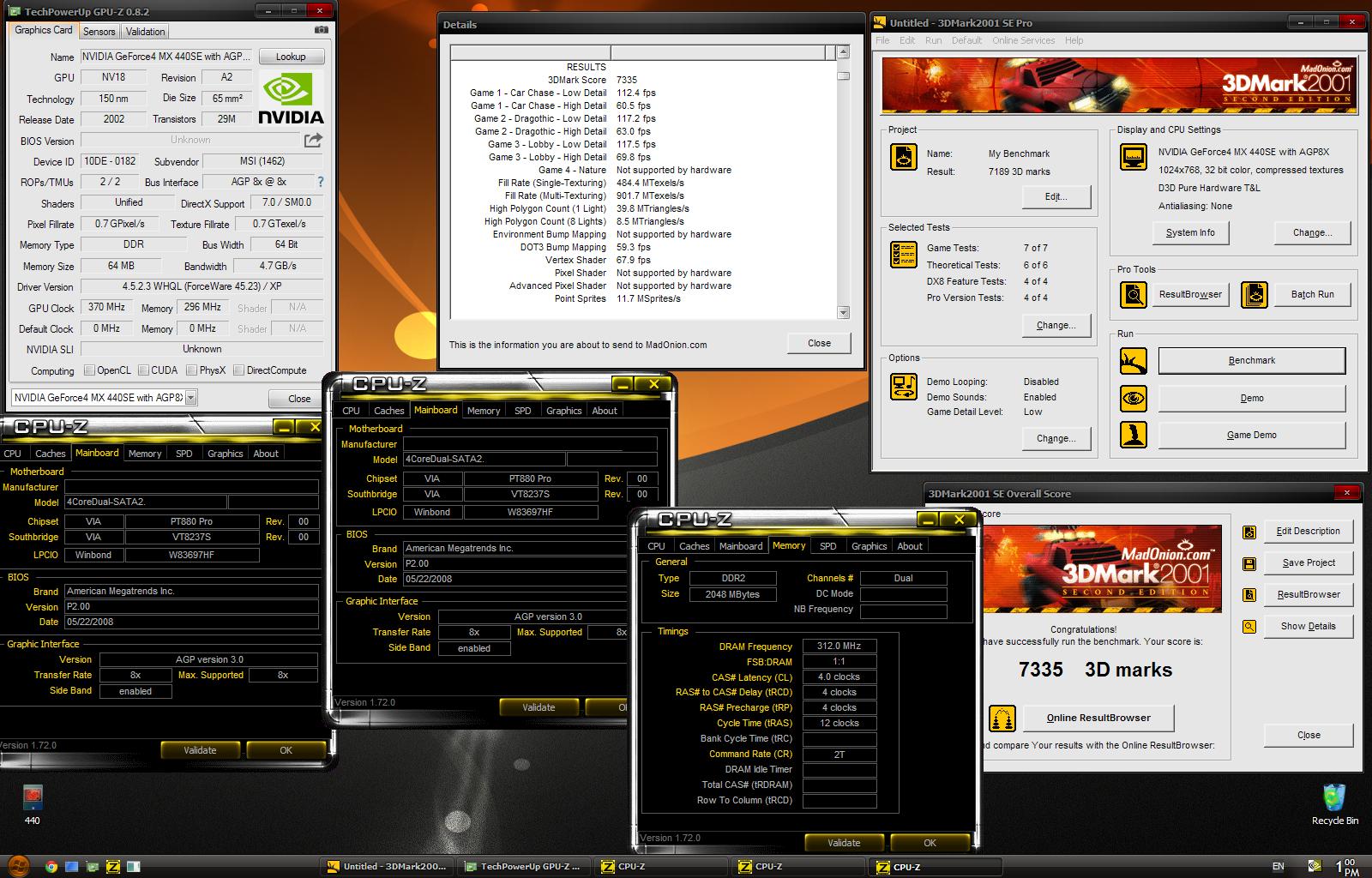Select the SPD tab in the front CPU-Z window

pyautogui.click(x=827, y=546)
